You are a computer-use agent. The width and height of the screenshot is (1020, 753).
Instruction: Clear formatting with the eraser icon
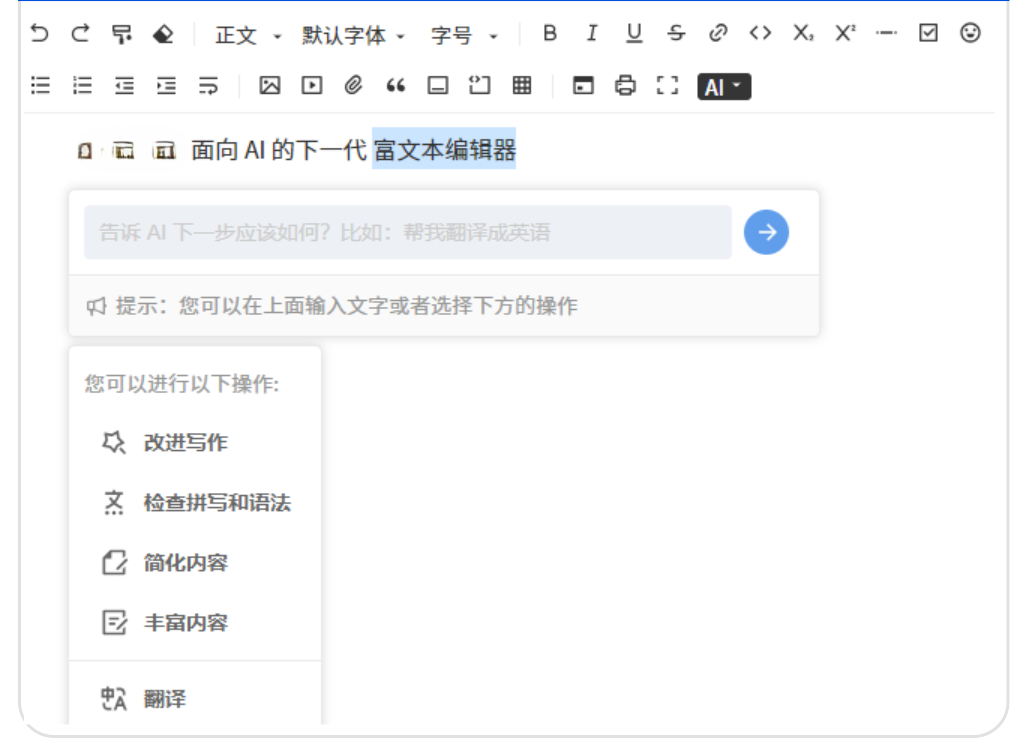tap(163, 33)
